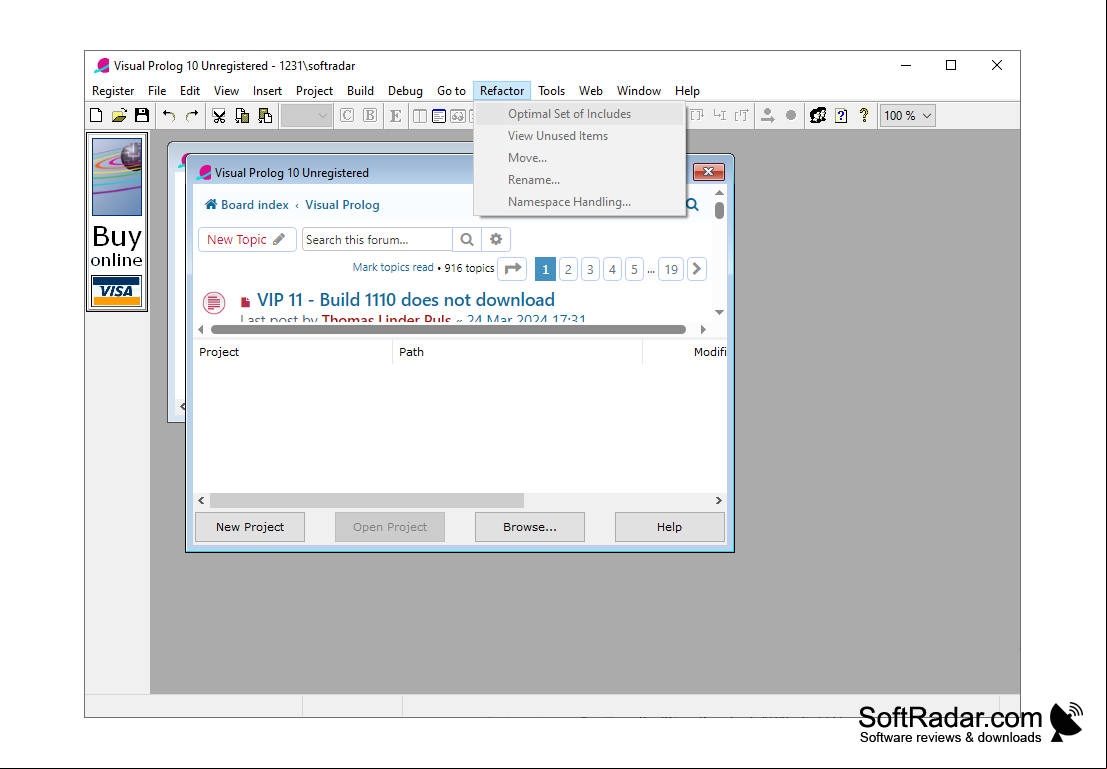Click the project window split-pane icon
This screenshot has width=1107, height=769.
(419, 115)
